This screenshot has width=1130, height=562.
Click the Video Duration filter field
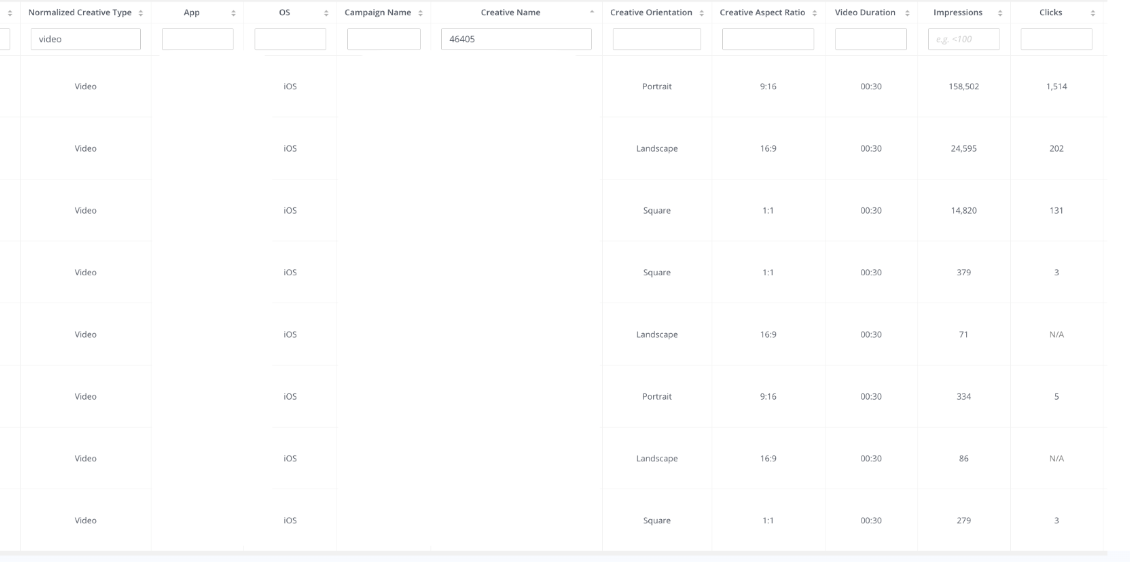pos(871,39)
